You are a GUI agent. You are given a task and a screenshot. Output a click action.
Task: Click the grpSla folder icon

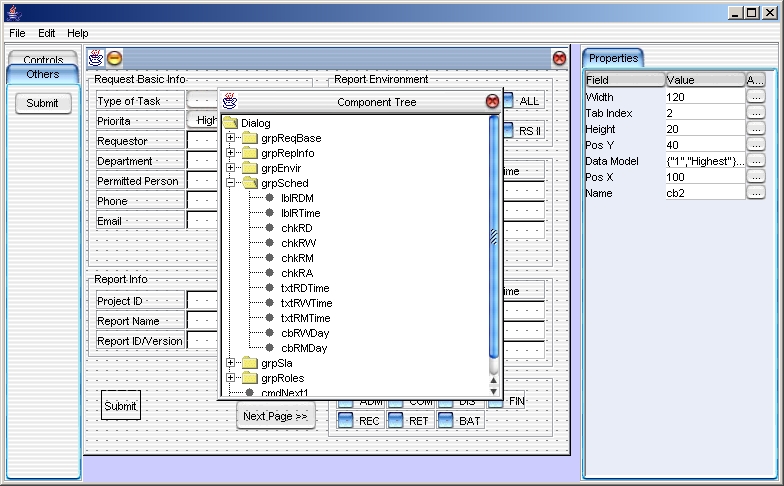[250, 363]
